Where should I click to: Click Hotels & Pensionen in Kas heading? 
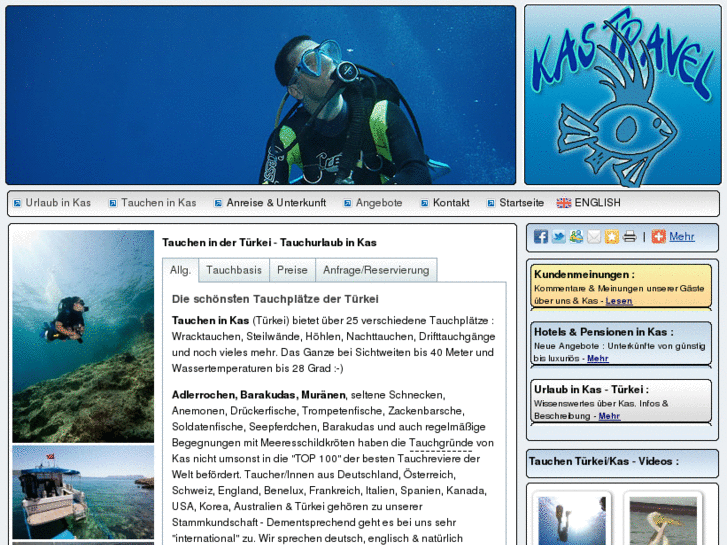coord(604,332)
